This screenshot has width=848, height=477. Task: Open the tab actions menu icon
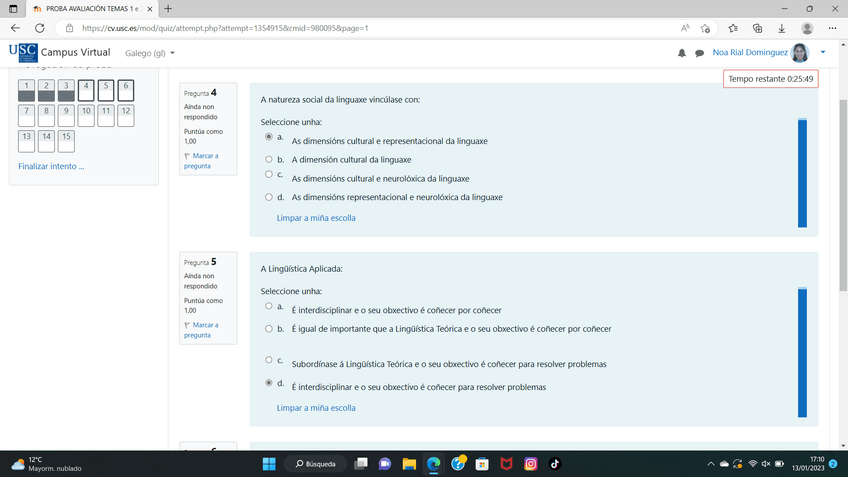13,9
